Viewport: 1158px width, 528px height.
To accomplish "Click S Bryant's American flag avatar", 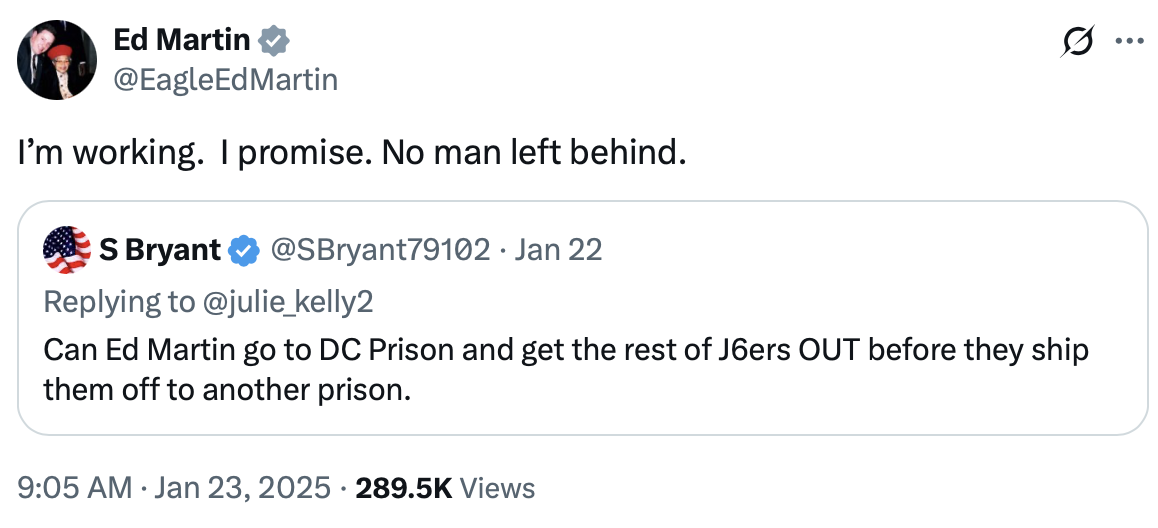I will [66, 250].
